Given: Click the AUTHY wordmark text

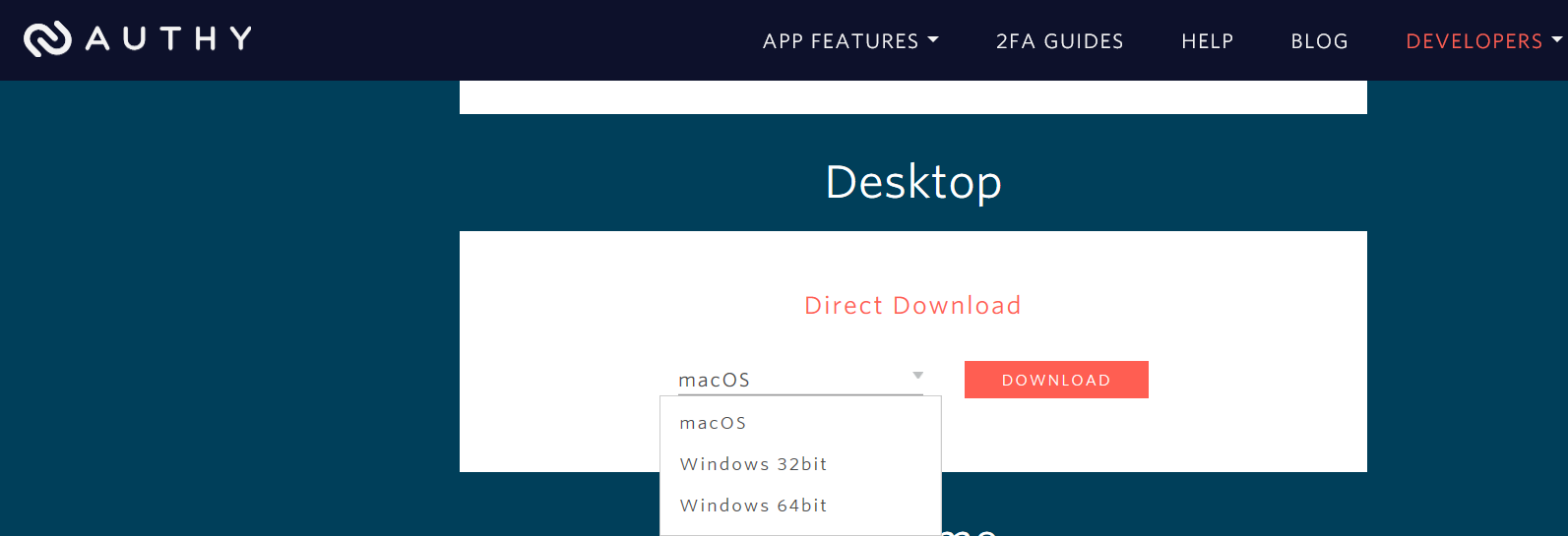Looking at the screenshot, I should tap(168, 38).
